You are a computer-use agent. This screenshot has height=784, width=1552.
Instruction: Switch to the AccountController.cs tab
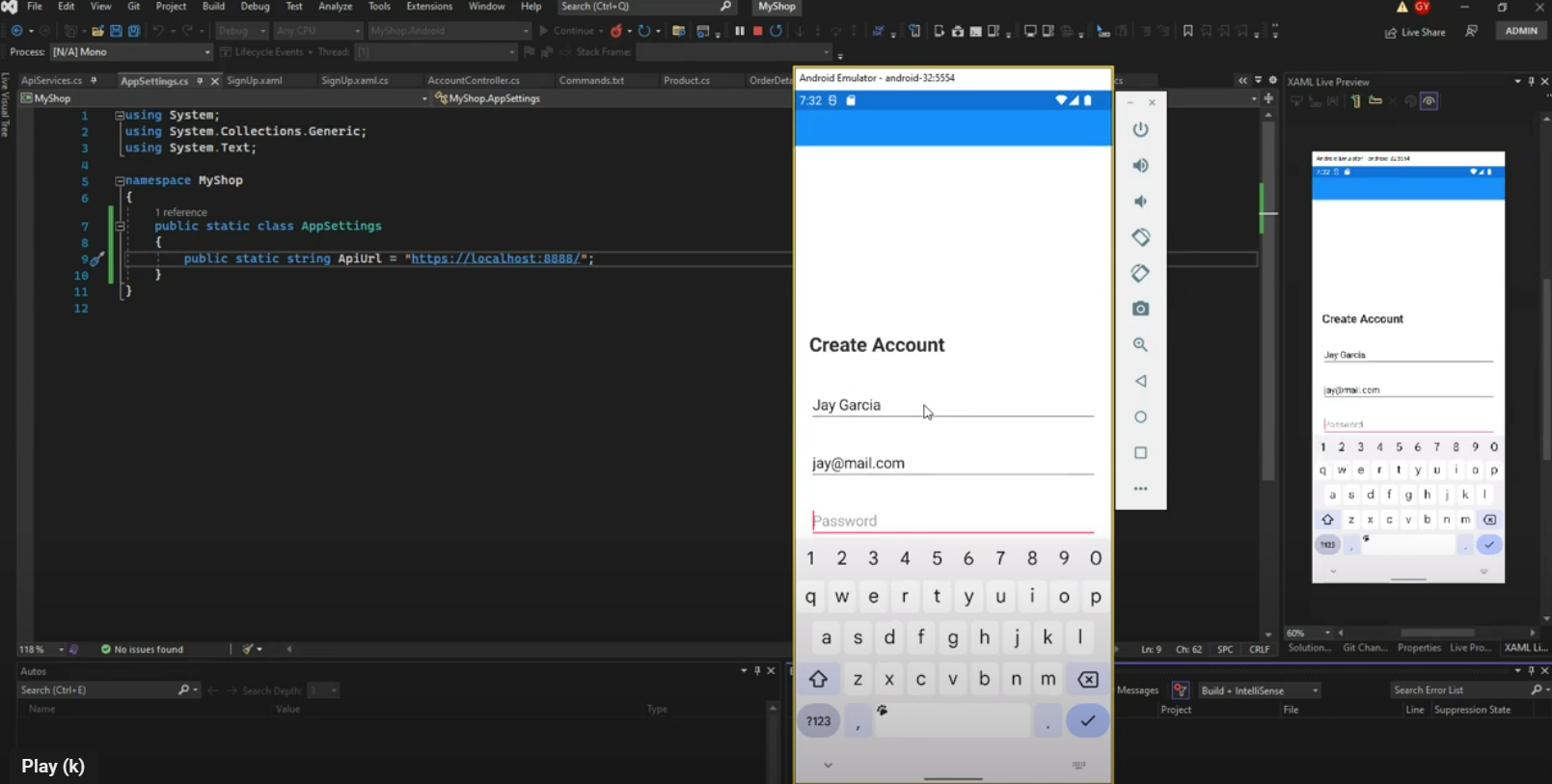(474, 80)
